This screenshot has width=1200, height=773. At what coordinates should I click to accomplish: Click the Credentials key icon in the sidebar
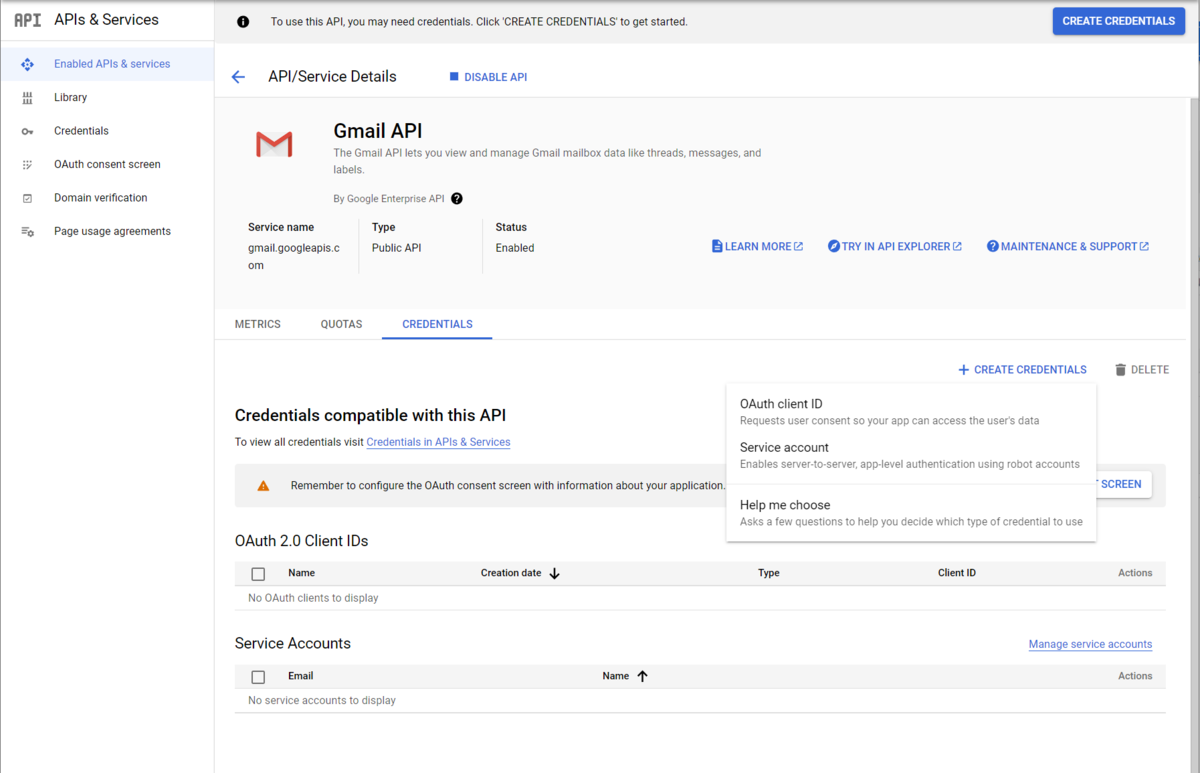coord(27,131)
